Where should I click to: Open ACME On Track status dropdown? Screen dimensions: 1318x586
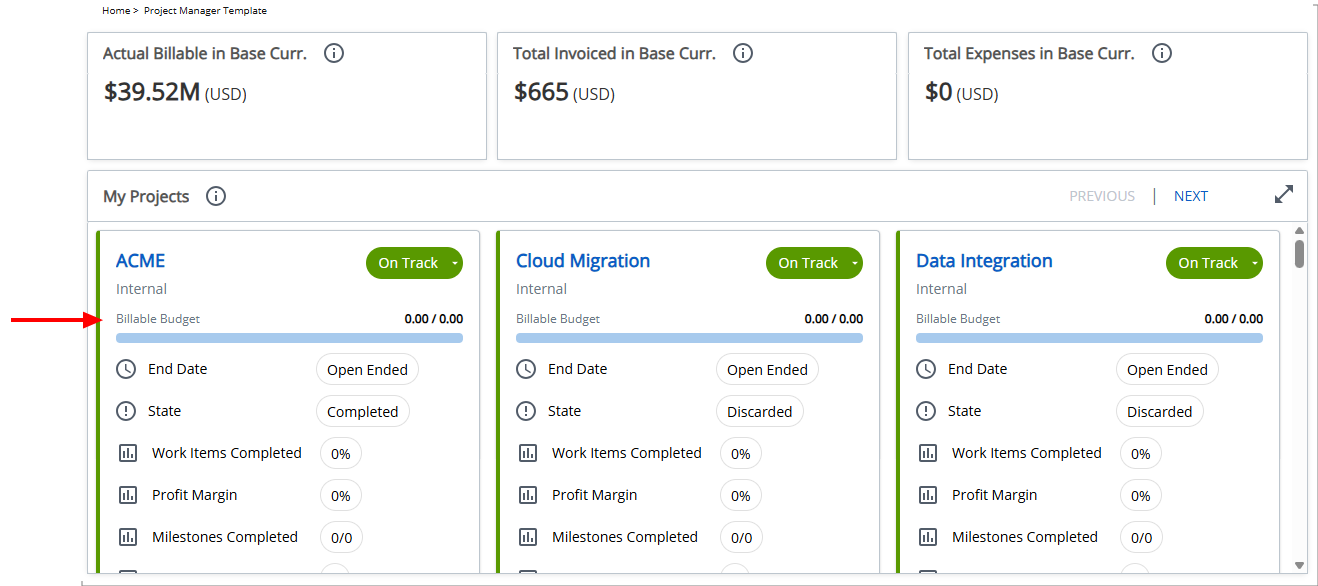(x=455, y=263)
